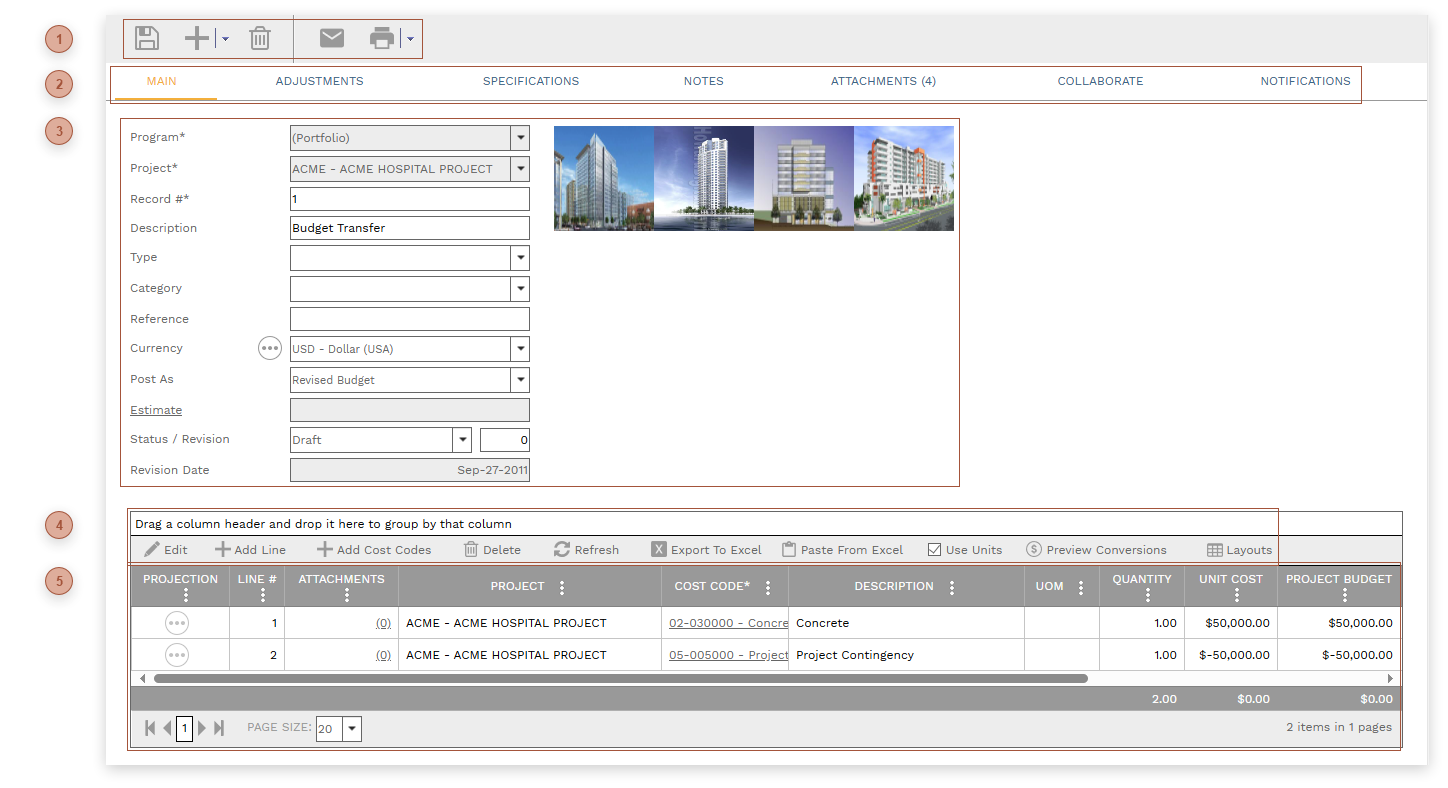
Task: Open the Post As dropdown
Action: [520, 380]
